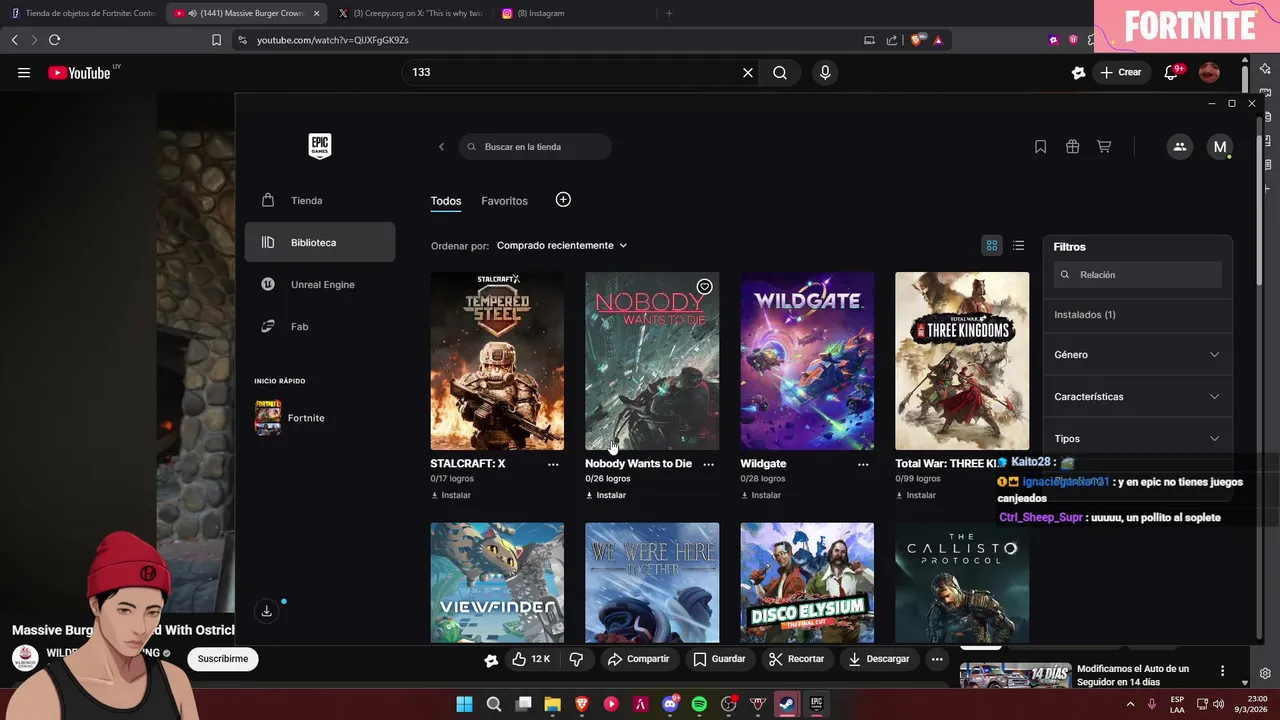Switch to Todos tab
The image size is (1280, 720).
click(x=446, y=201)
